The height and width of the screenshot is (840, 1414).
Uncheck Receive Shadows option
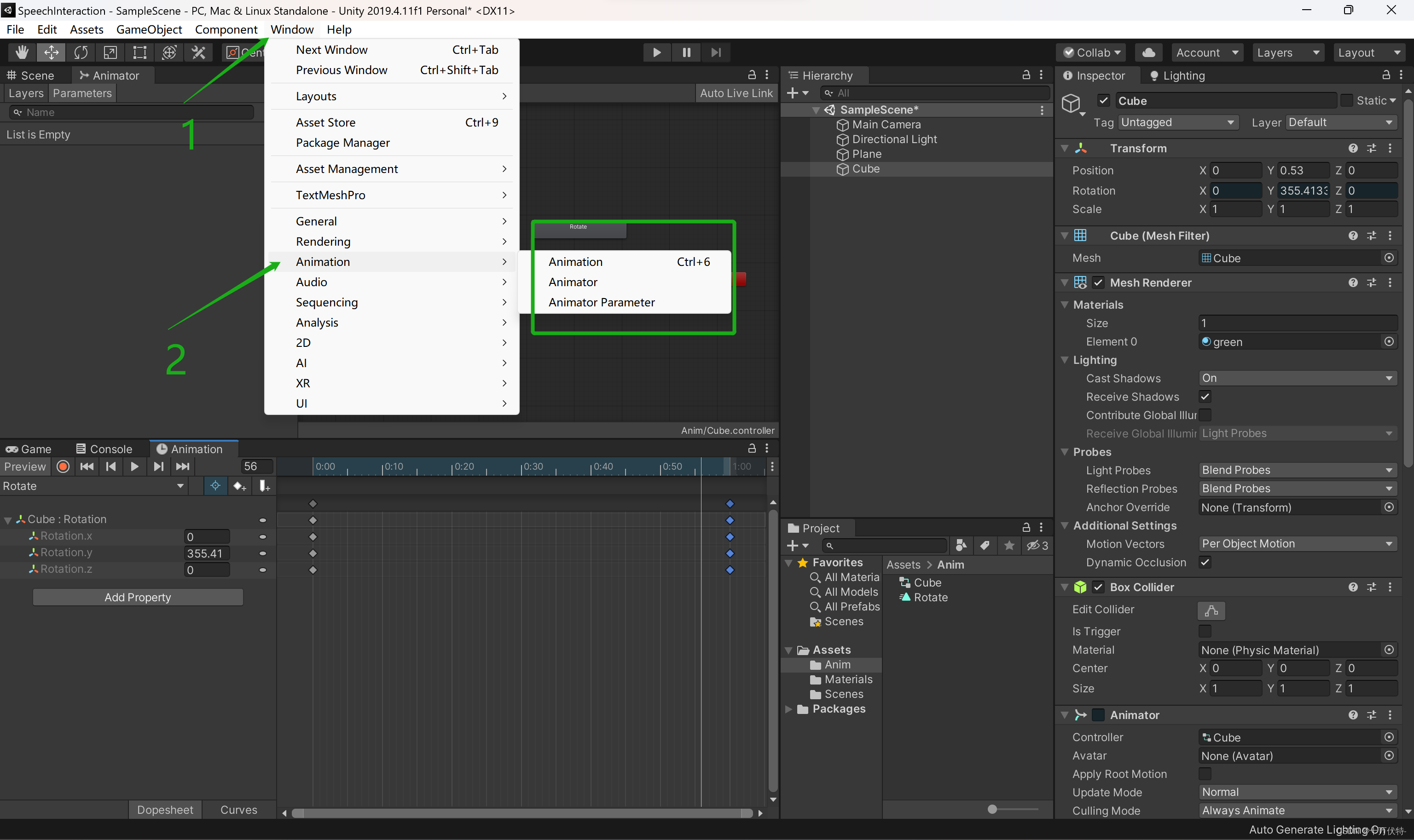pos(1205,397)
